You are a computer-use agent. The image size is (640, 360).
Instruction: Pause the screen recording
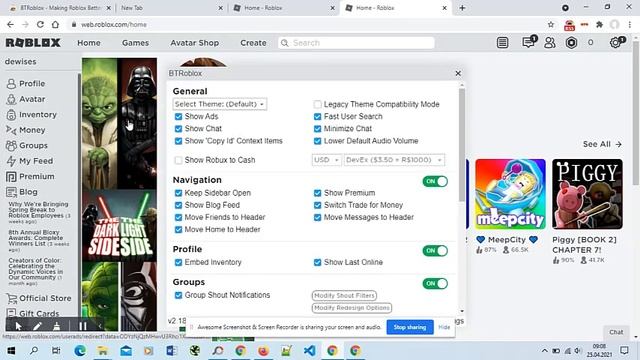[82, 326]
